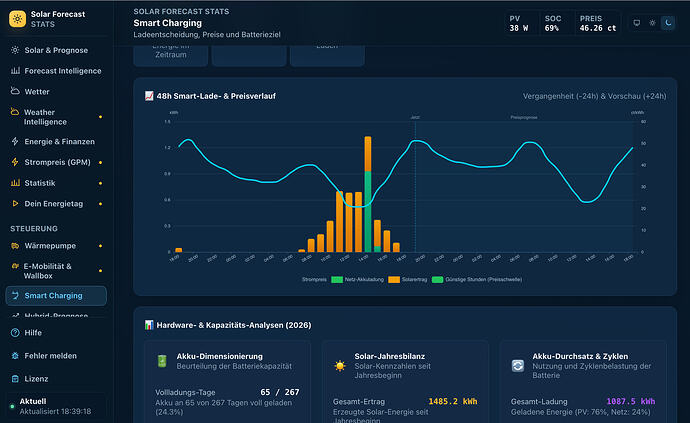Click the sun icon of Solar-Jahresbilanz

pos(340,365)
